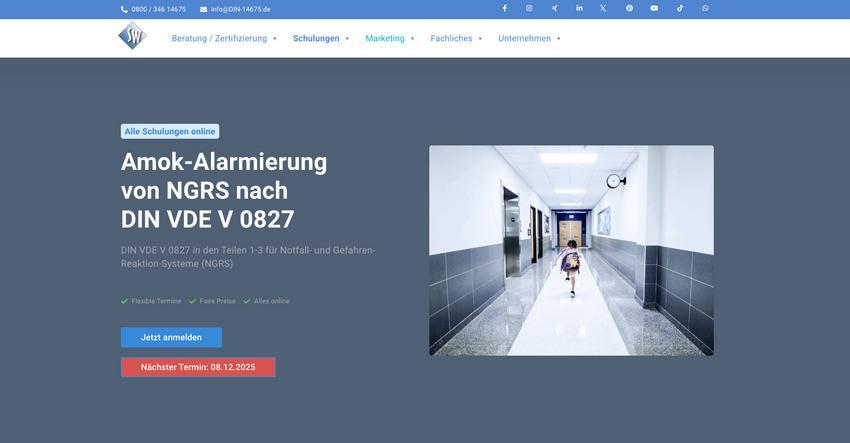
Task: Open the Instagram social icon
Action: [529, 8]
